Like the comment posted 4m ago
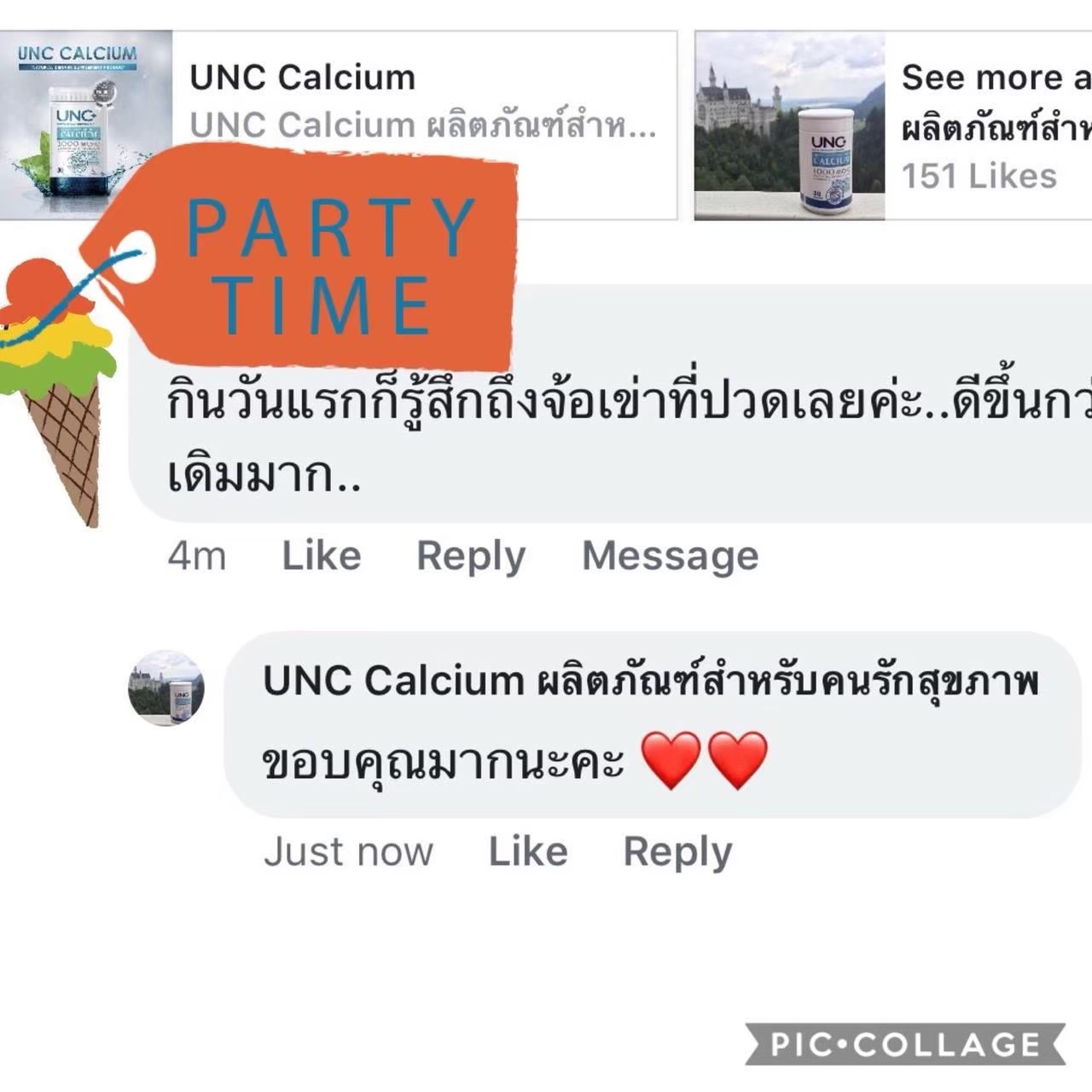The width and height of the screenshot is (1092, 1092). coord(322,555)
